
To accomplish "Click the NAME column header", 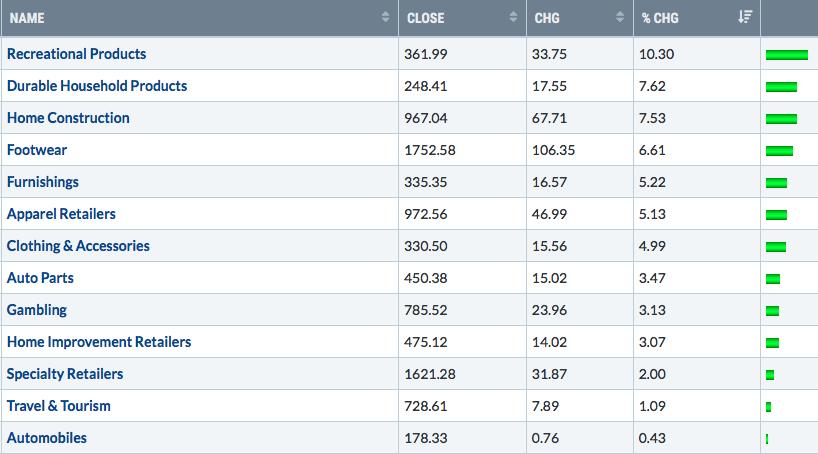I will (x=27, y=18).
